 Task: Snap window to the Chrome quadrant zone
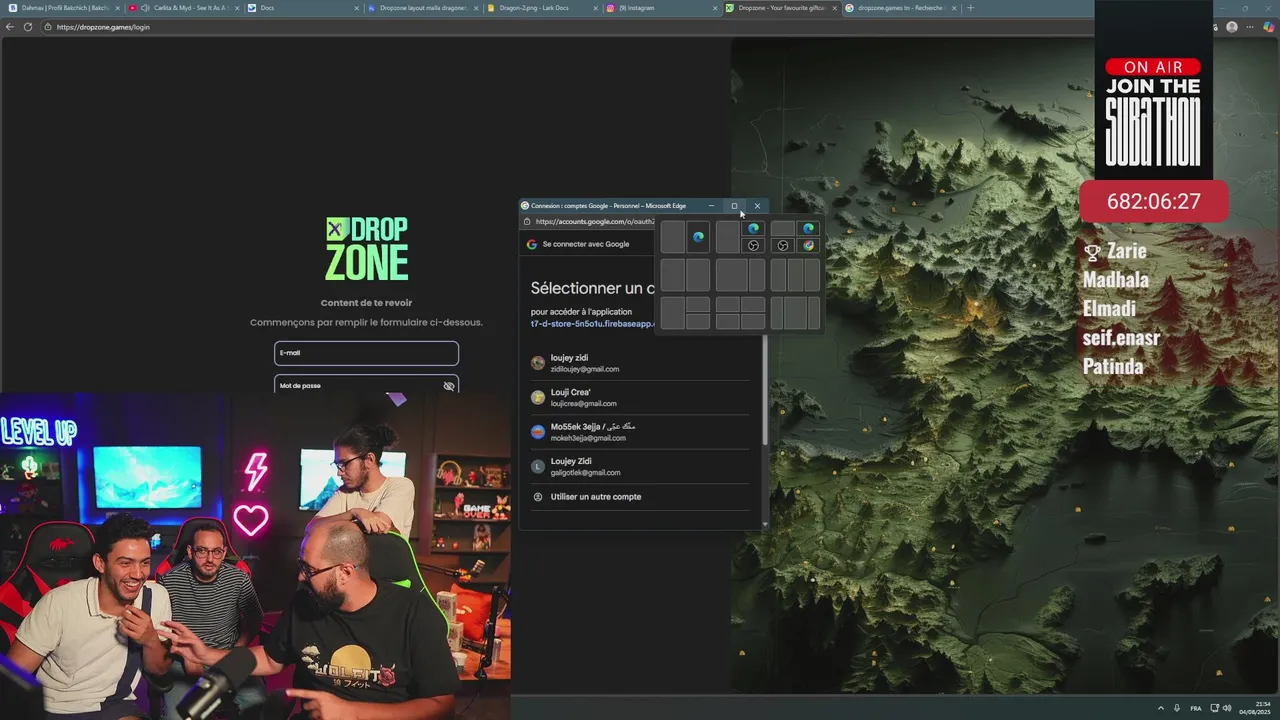point(808,246)
